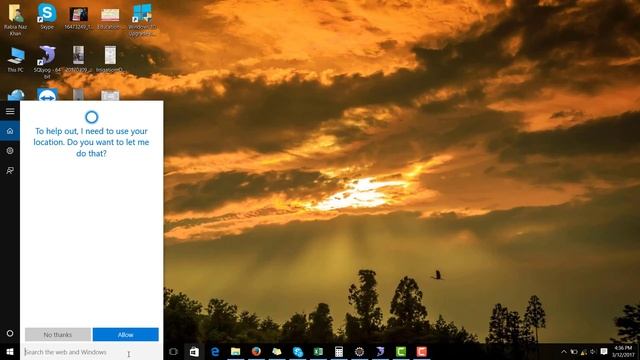Image resolution: width=640 pixels, height=360 pixels.
Task: Launch Firefox from the taskbar
Action: (x=256, y=351)
